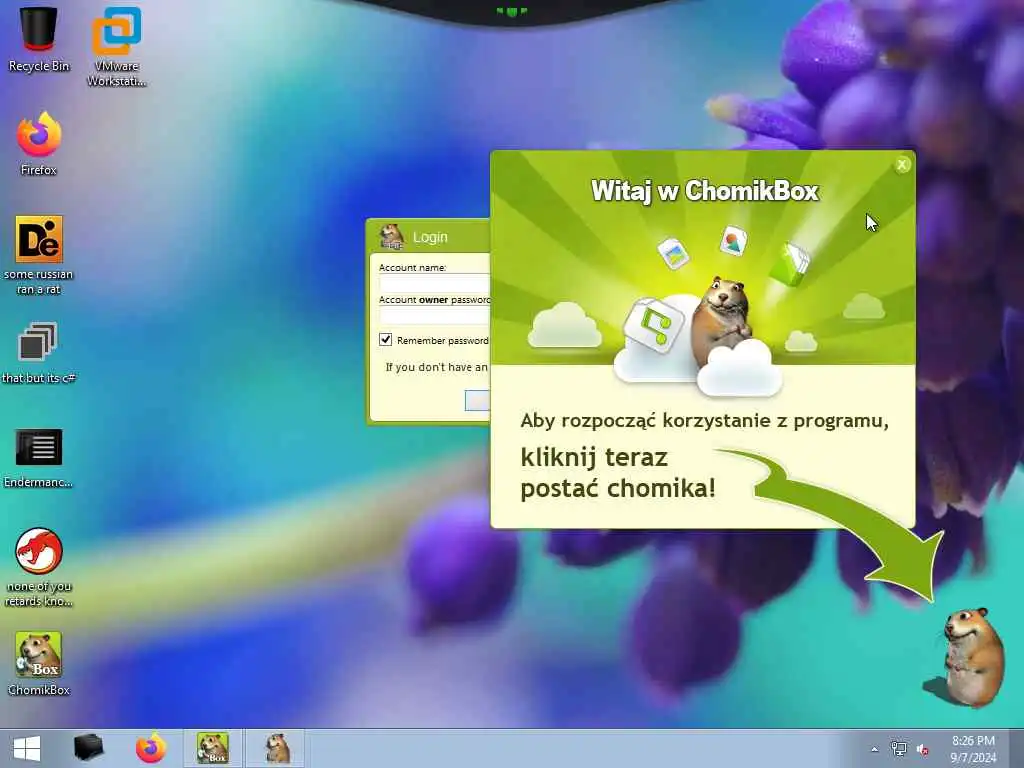
Task: Open the black box app in taskbar
Action: [89, 748]
